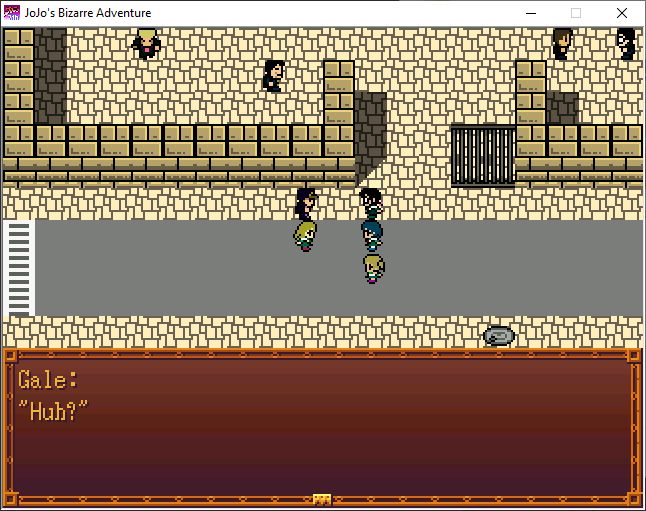Click the capped character in purple coat

[306, 204]
